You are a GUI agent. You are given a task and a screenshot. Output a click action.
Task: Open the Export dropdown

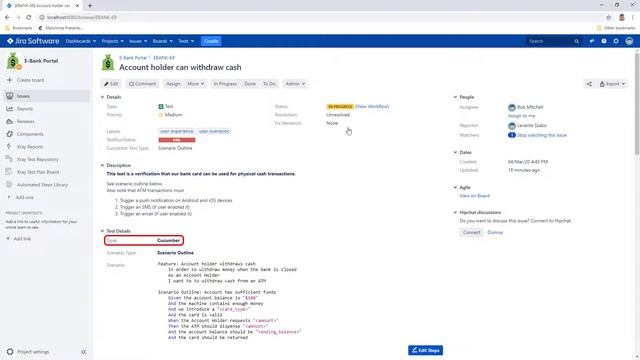[x=612, y=84]
